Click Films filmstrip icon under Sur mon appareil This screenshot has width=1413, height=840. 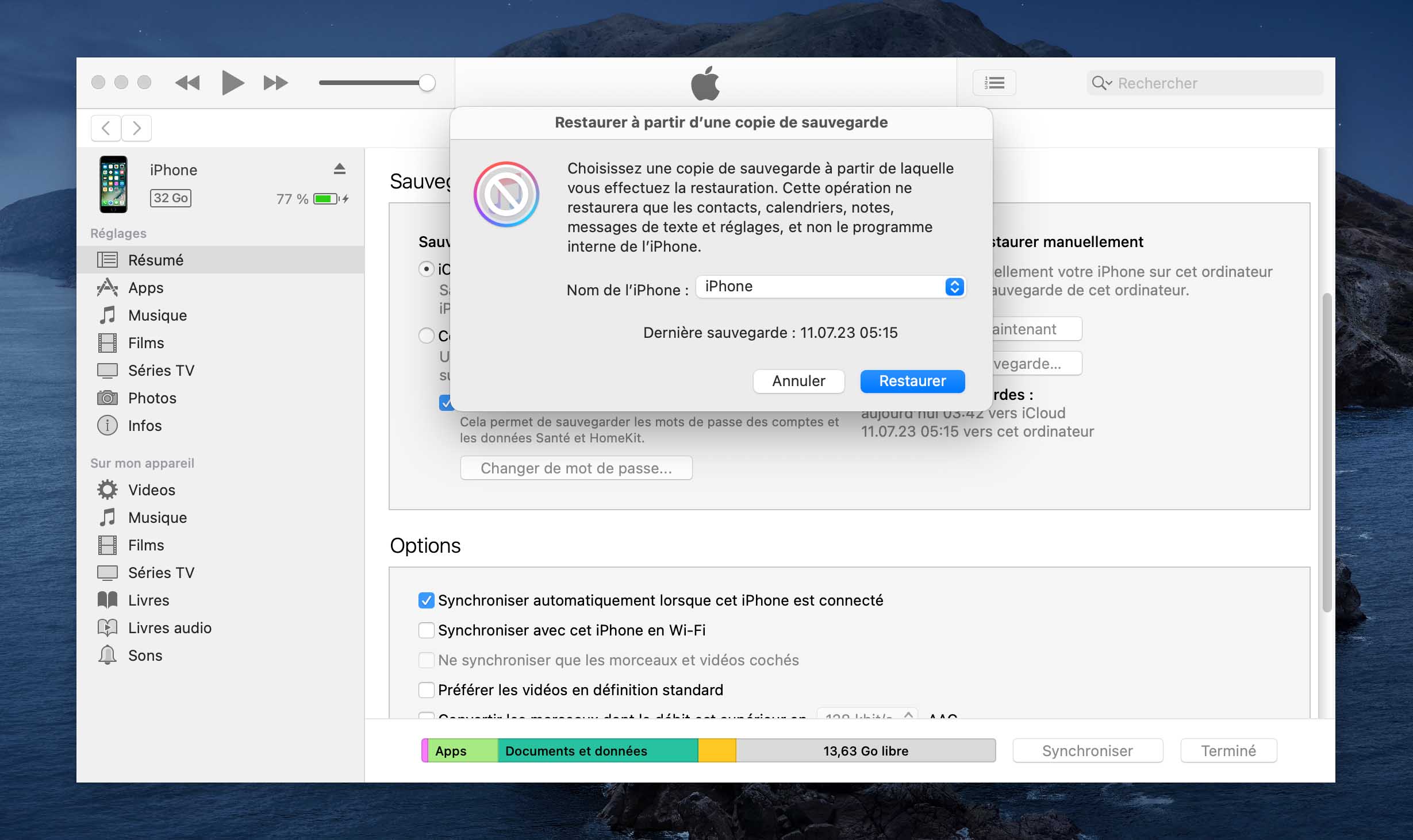coord(107,545)
